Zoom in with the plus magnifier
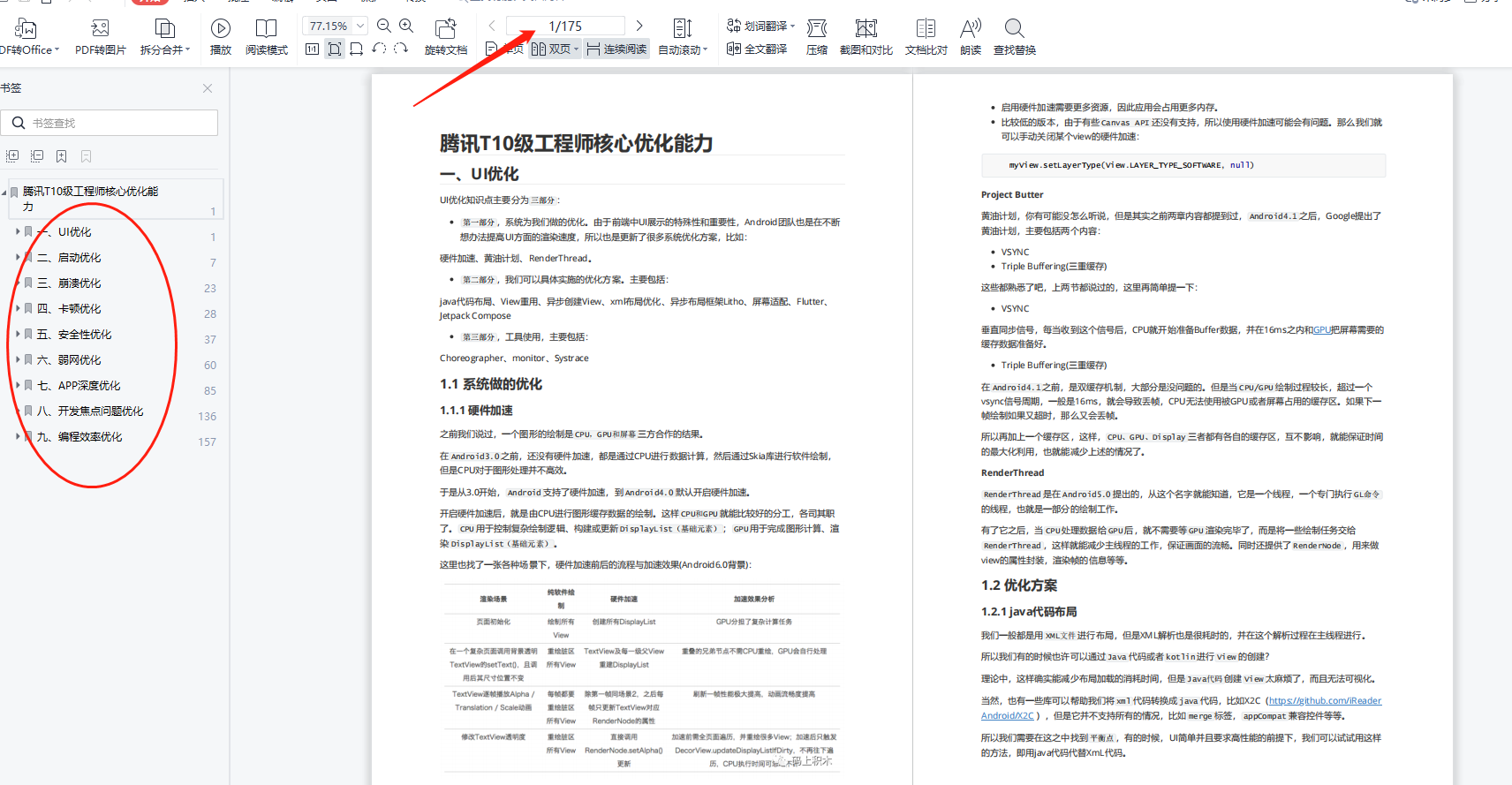 tap(406, 26)
